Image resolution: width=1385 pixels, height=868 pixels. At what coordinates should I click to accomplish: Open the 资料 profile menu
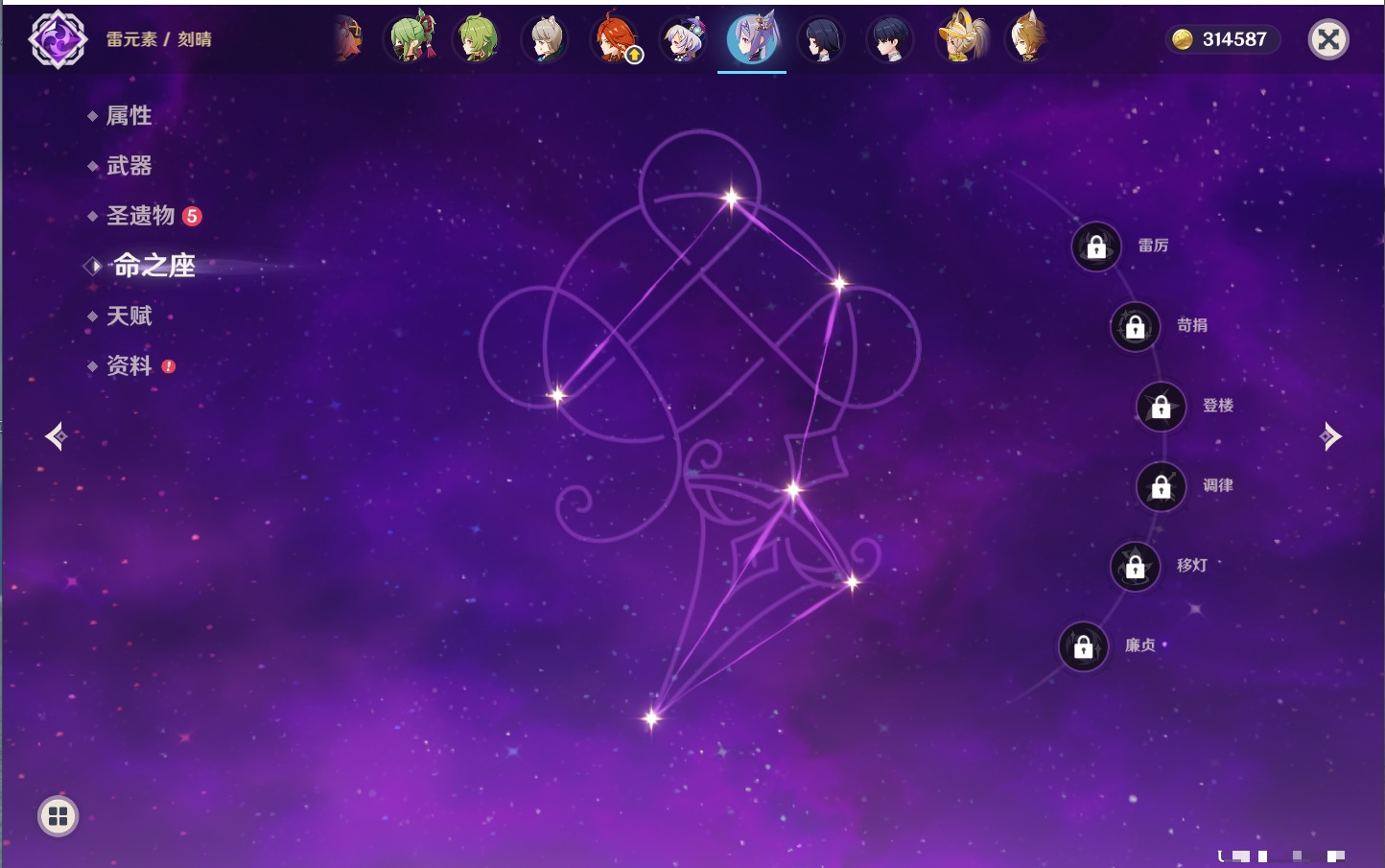(129, 365)
